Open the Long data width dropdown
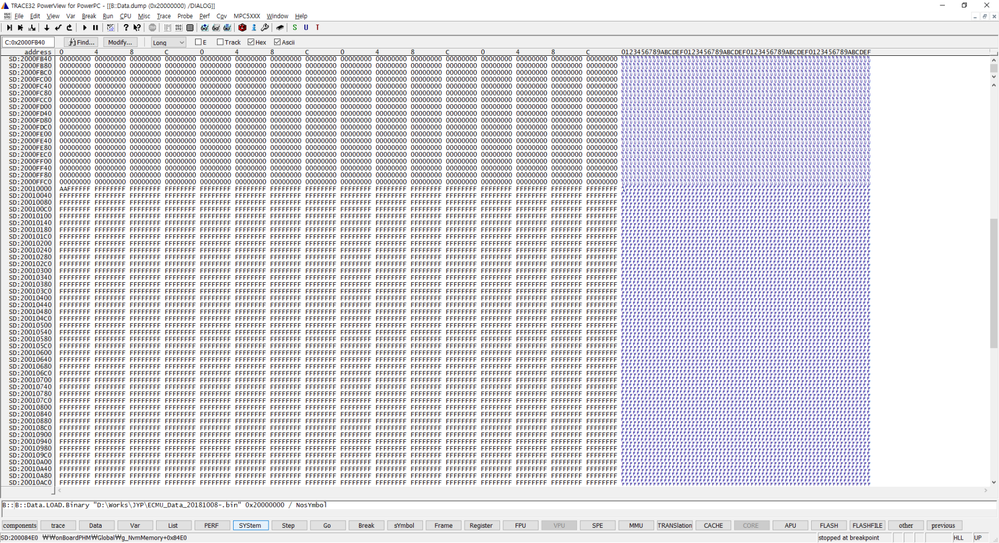This screenshot has width=999, height=543. tap(168, 42)
